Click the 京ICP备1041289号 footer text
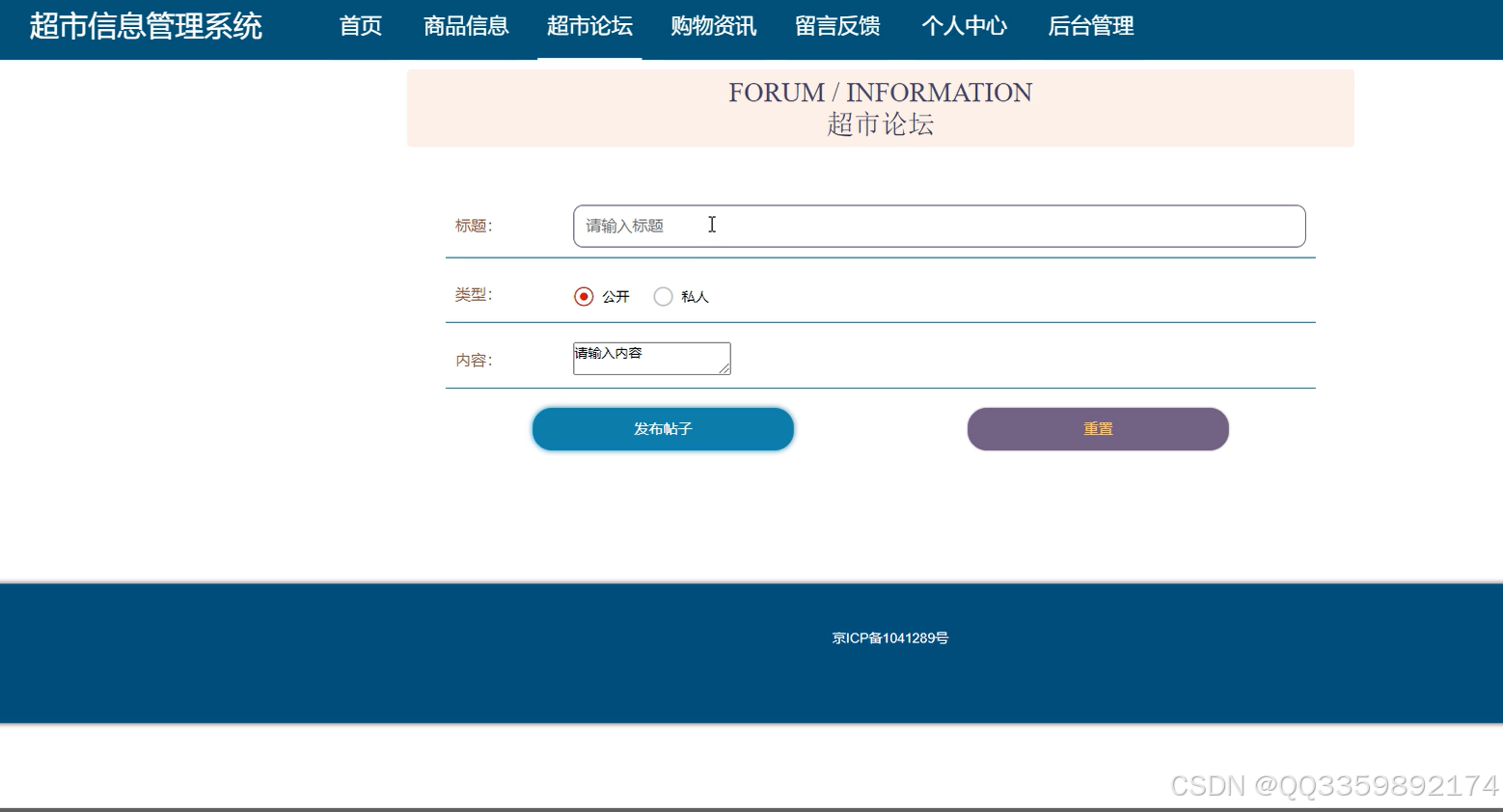1503x812 pixels. (890, 638)
